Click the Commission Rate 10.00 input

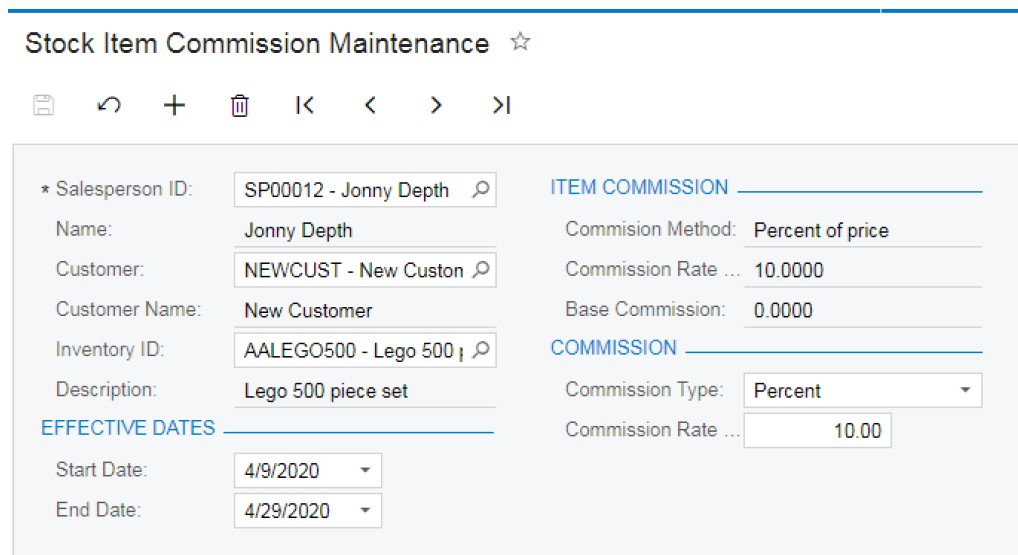(x=817, y=430)
